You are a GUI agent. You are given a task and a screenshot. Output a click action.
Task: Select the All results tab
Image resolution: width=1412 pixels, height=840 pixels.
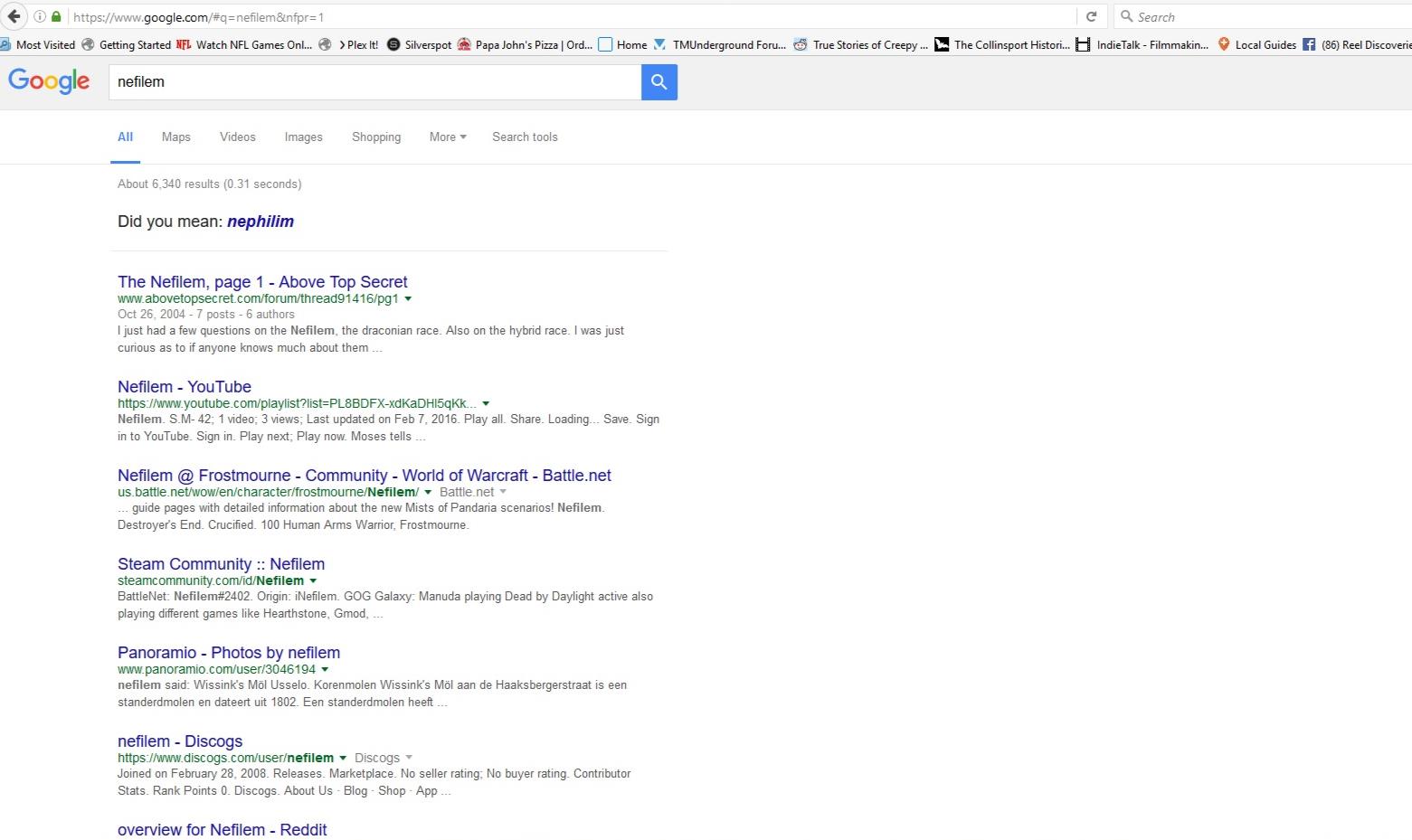pyautogui.click(x=125, y=137)
